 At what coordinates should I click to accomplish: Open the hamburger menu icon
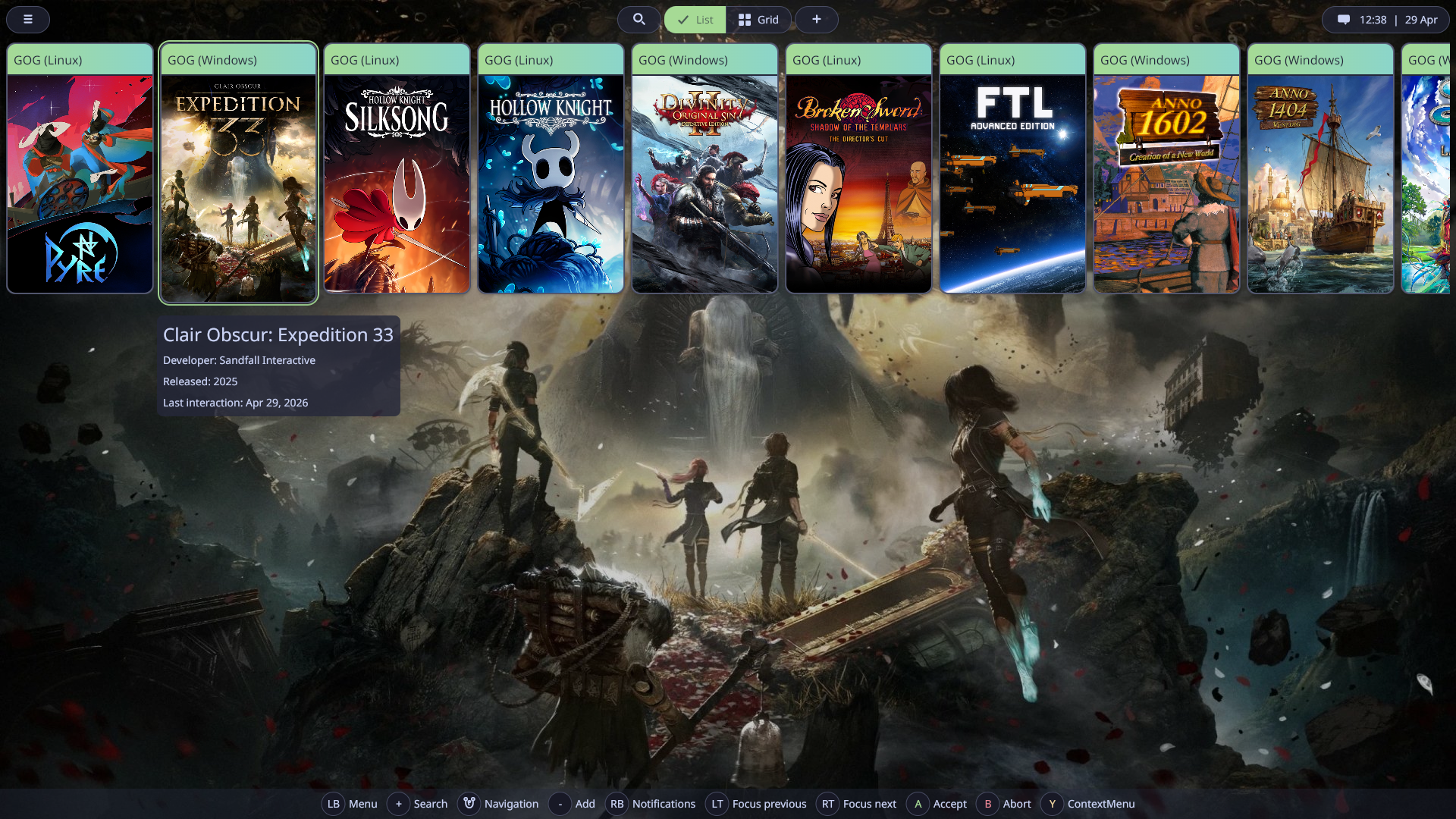click(28, 20)
